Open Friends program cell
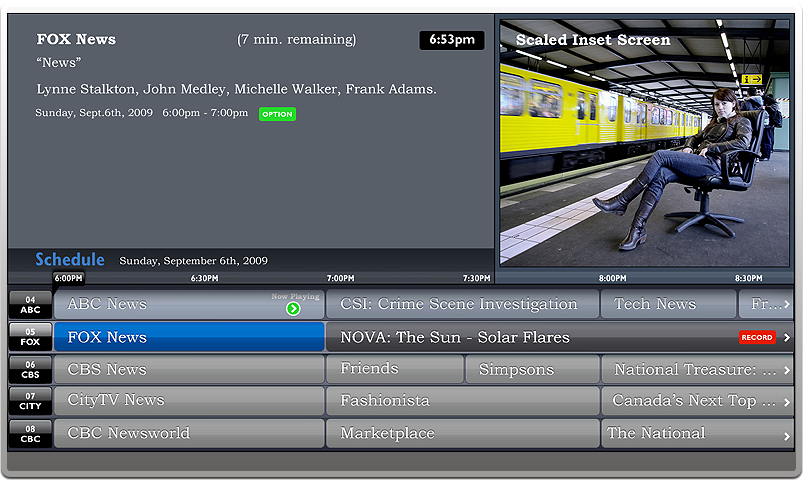Screen dimensions: 803x480 (394, 369)
